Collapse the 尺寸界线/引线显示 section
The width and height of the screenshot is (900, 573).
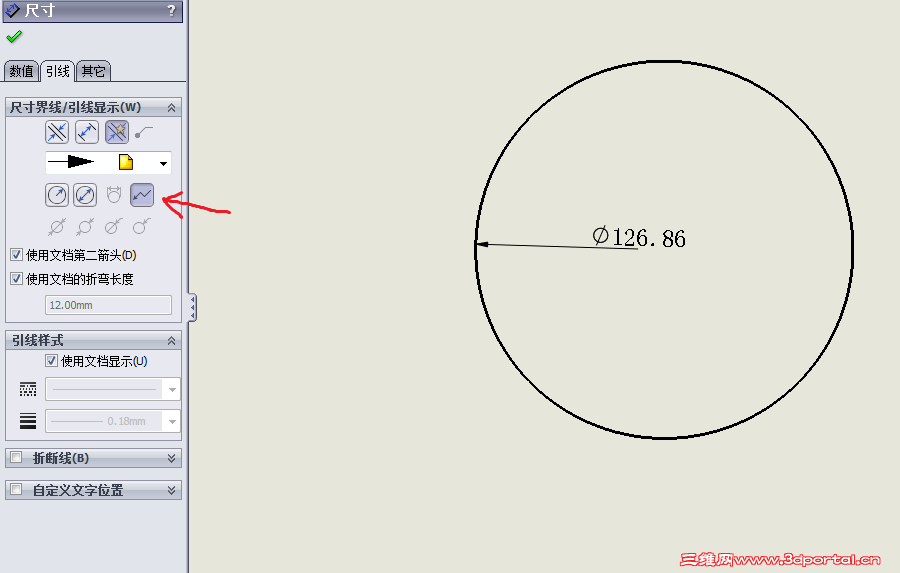coord(171,107)
